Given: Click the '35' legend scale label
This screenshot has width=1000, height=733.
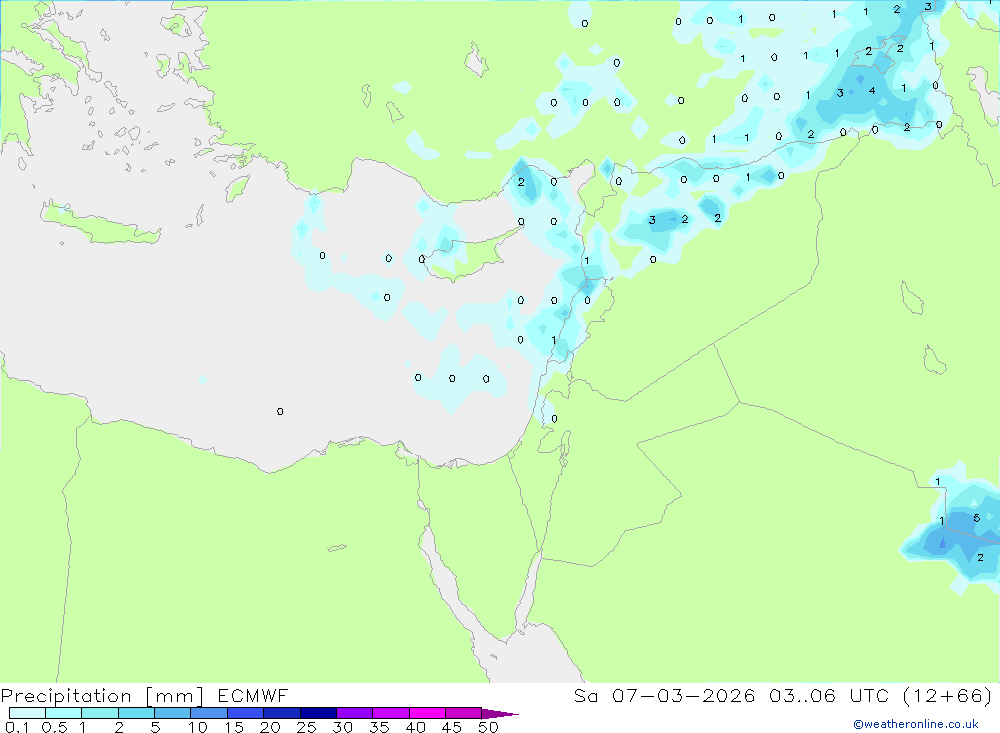Looking at the screenshot, I should click(x=379, y=727).
